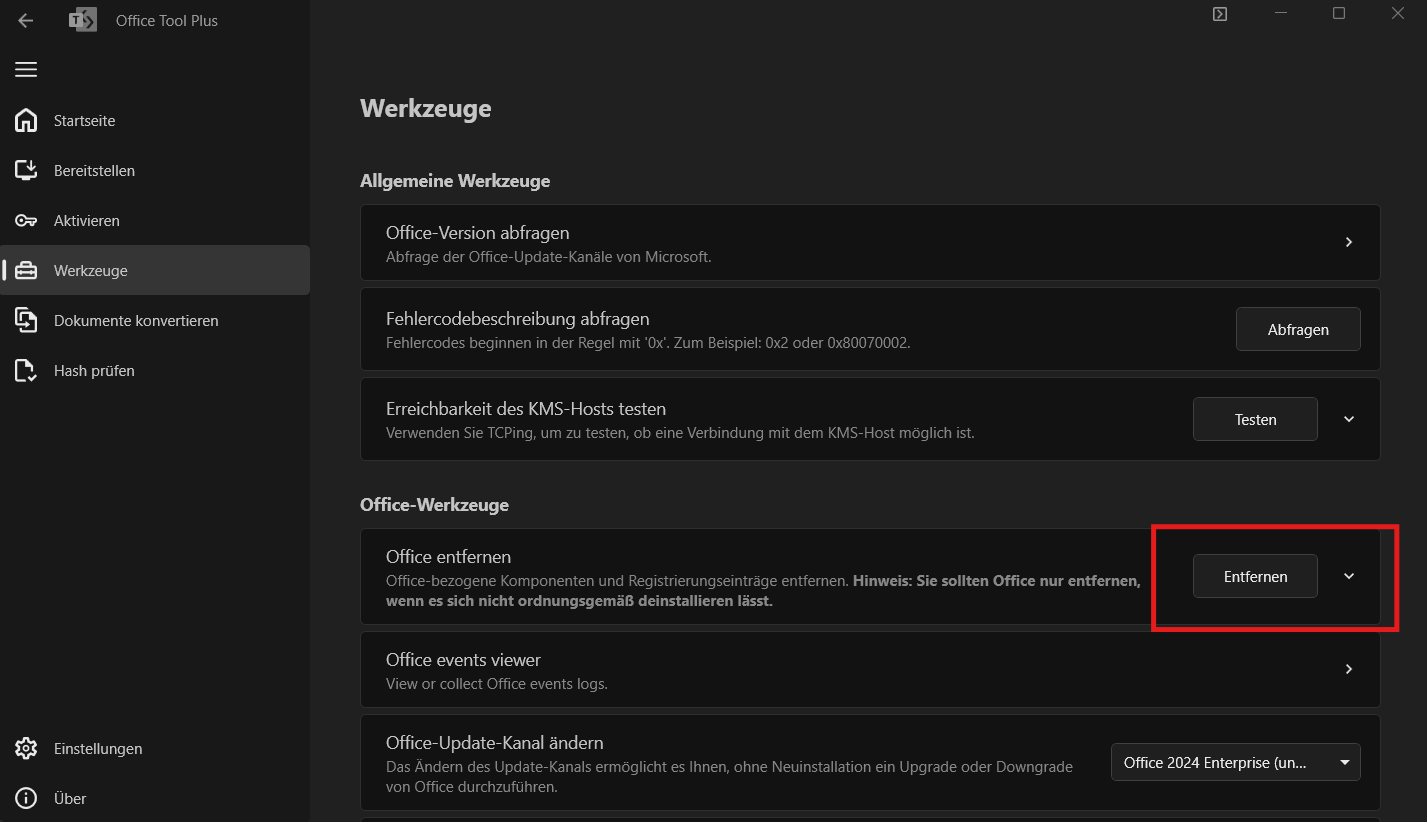
Task: Click the back arrow icon
Action: (26, 20)
